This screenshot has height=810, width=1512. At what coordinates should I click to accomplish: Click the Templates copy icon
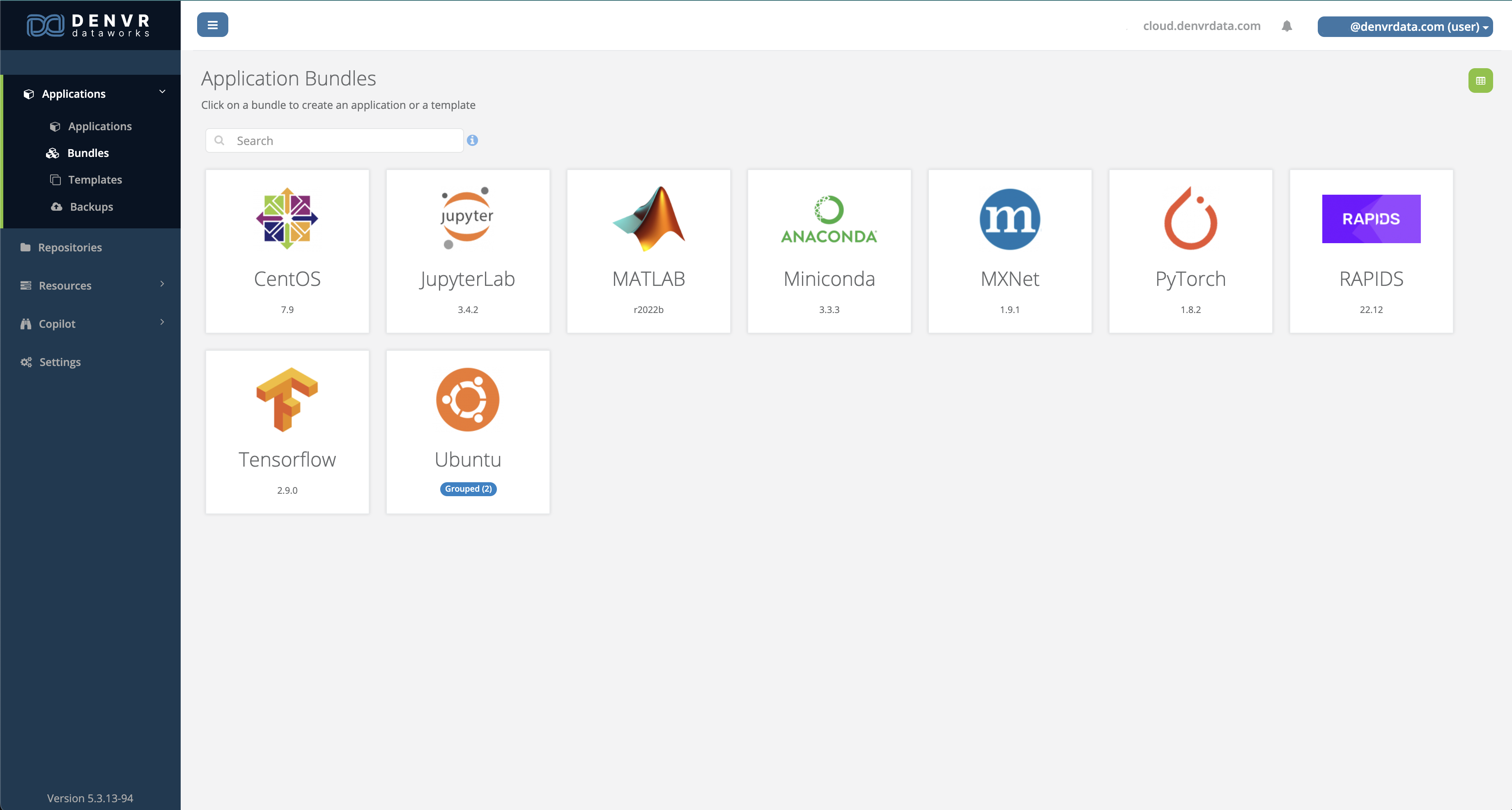pos(55,179)
